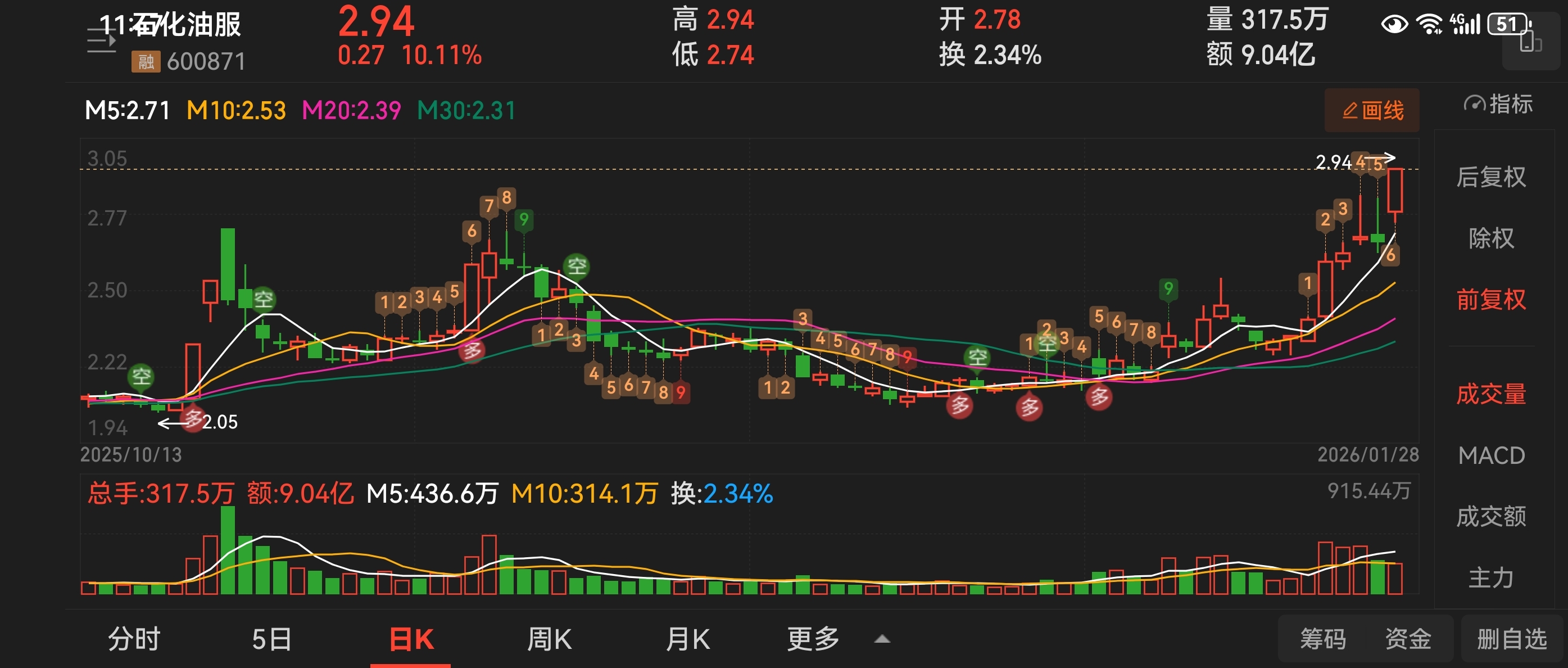Open the 筹码 chip distribution view
Viewport: 1568px width, 668px height.
pos(1323,639)
